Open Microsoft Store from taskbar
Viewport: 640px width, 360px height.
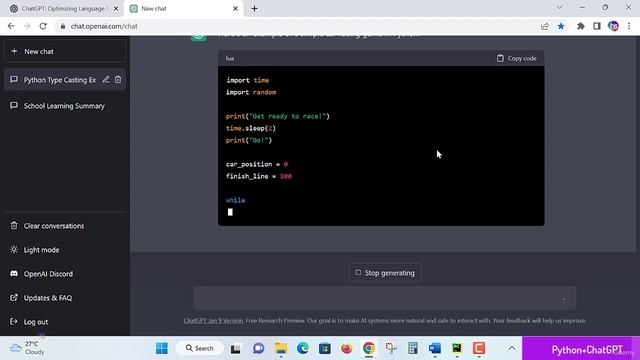tap(325, 348)
